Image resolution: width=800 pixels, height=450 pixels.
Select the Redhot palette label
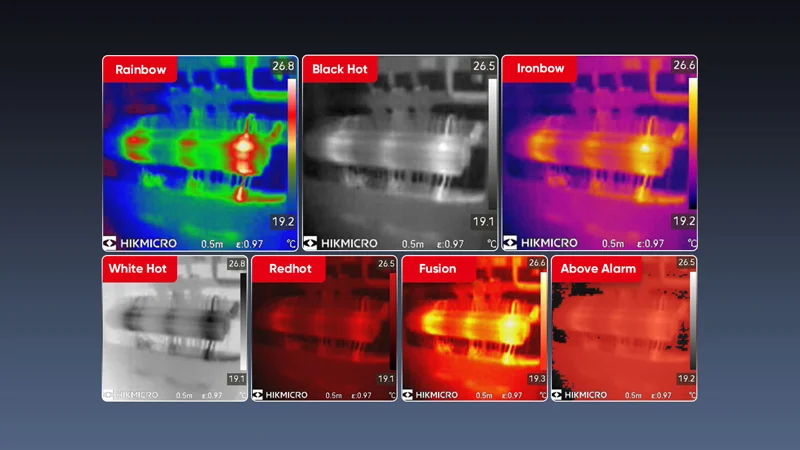(x=290, y=269)
